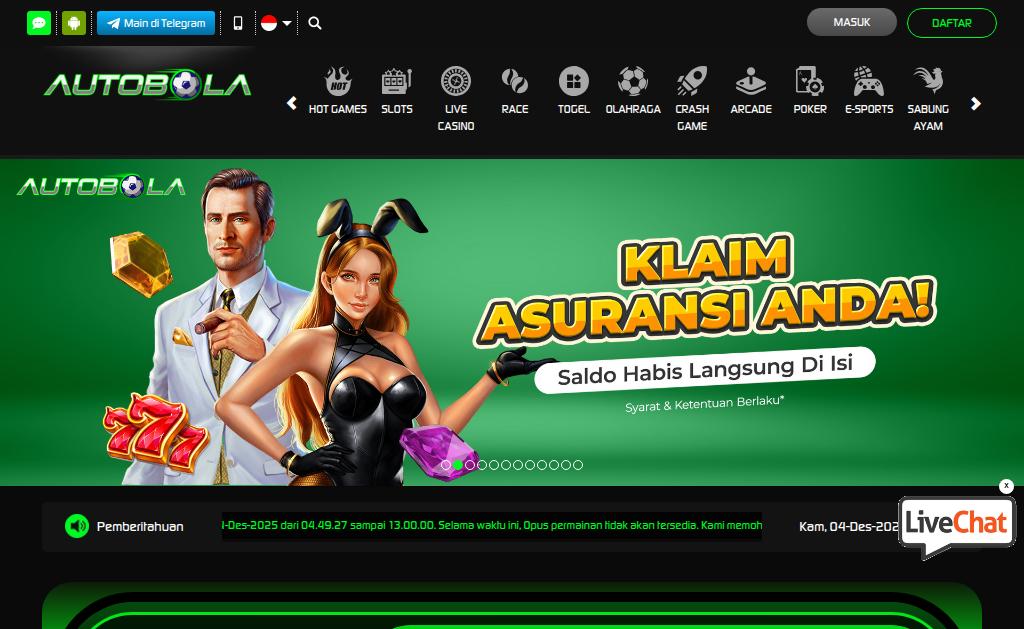
Task: Open the Togel menu item
Action: (574, 91)
